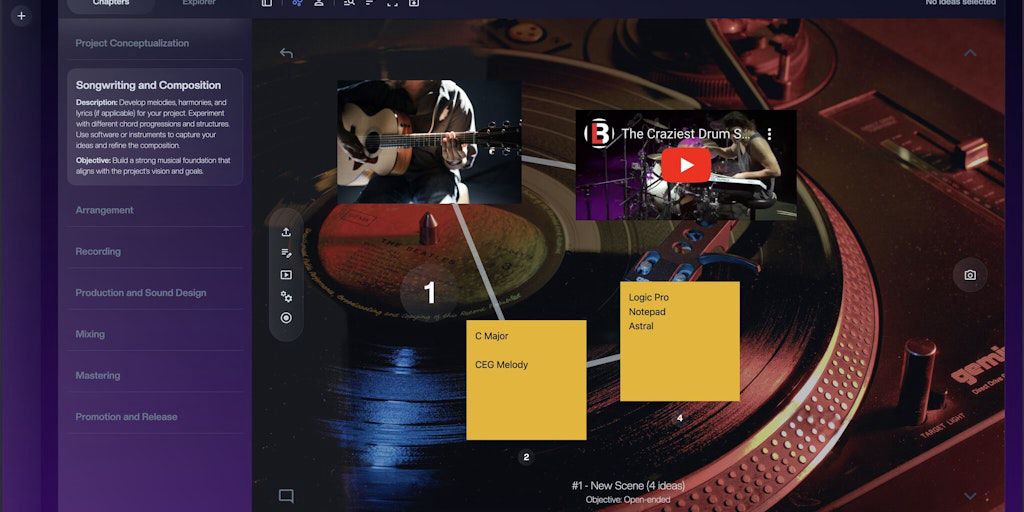Select the Chapters tab
The height and width of the screenshot is (512, 1024).
110,4
